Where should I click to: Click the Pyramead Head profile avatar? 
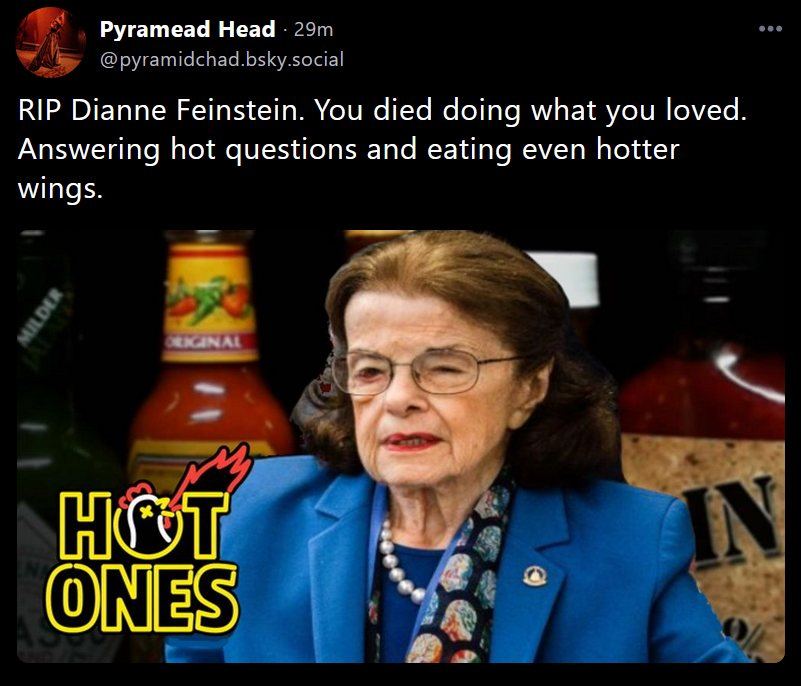pos(50,41)
